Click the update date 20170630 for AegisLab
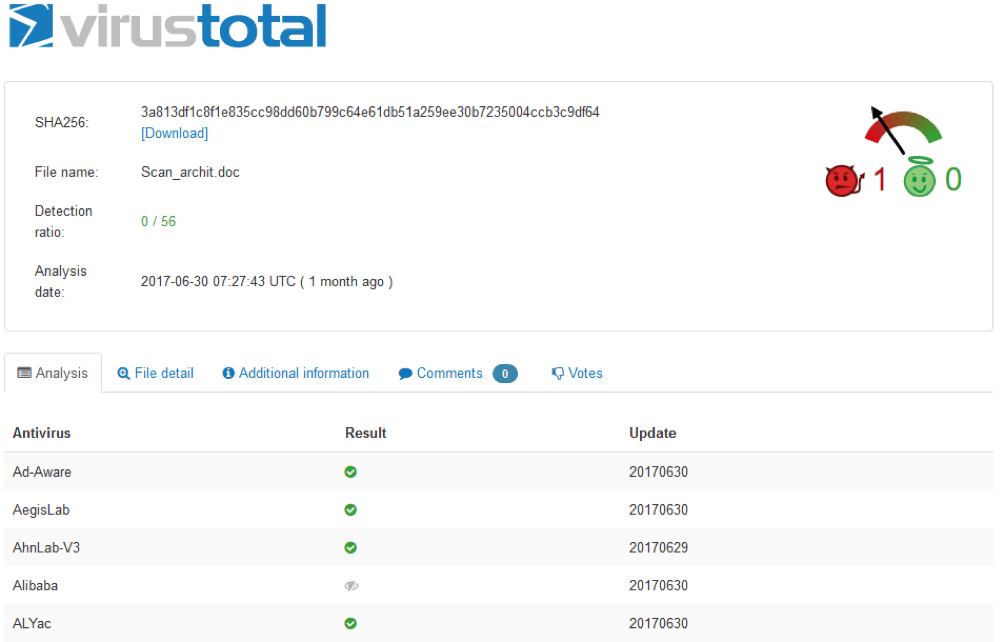Viewport: 1004px width, 642px height. [x=658, y=510]
